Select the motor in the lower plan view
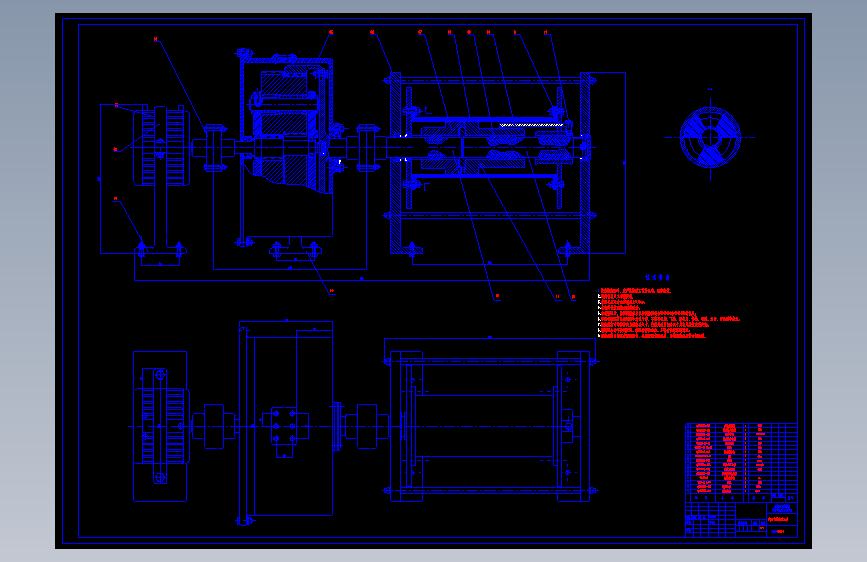Screen dimensions: 867x562 click(160, 426)
